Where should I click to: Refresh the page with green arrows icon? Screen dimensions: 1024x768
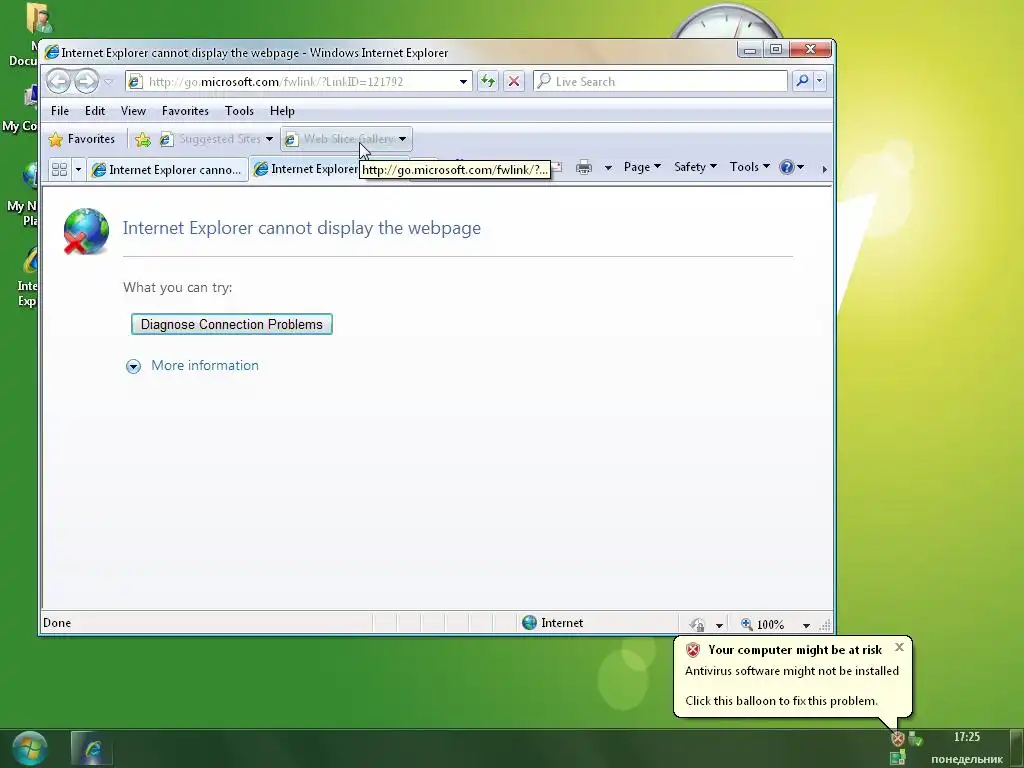[x=488, y=82]
